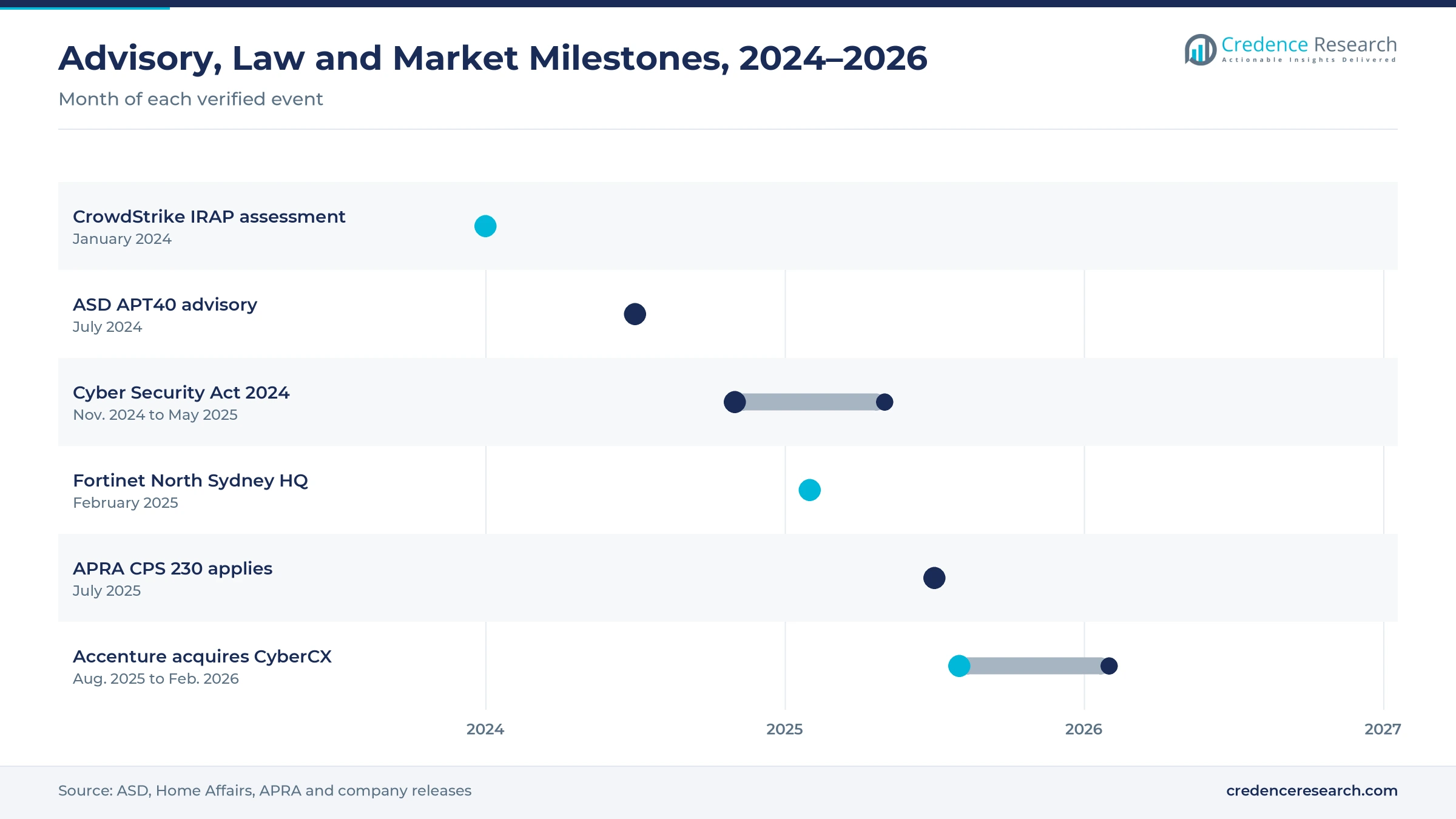
Task: Click the 'CrowdStrike IRAP assessment' row title
Action: coord(209,217)
